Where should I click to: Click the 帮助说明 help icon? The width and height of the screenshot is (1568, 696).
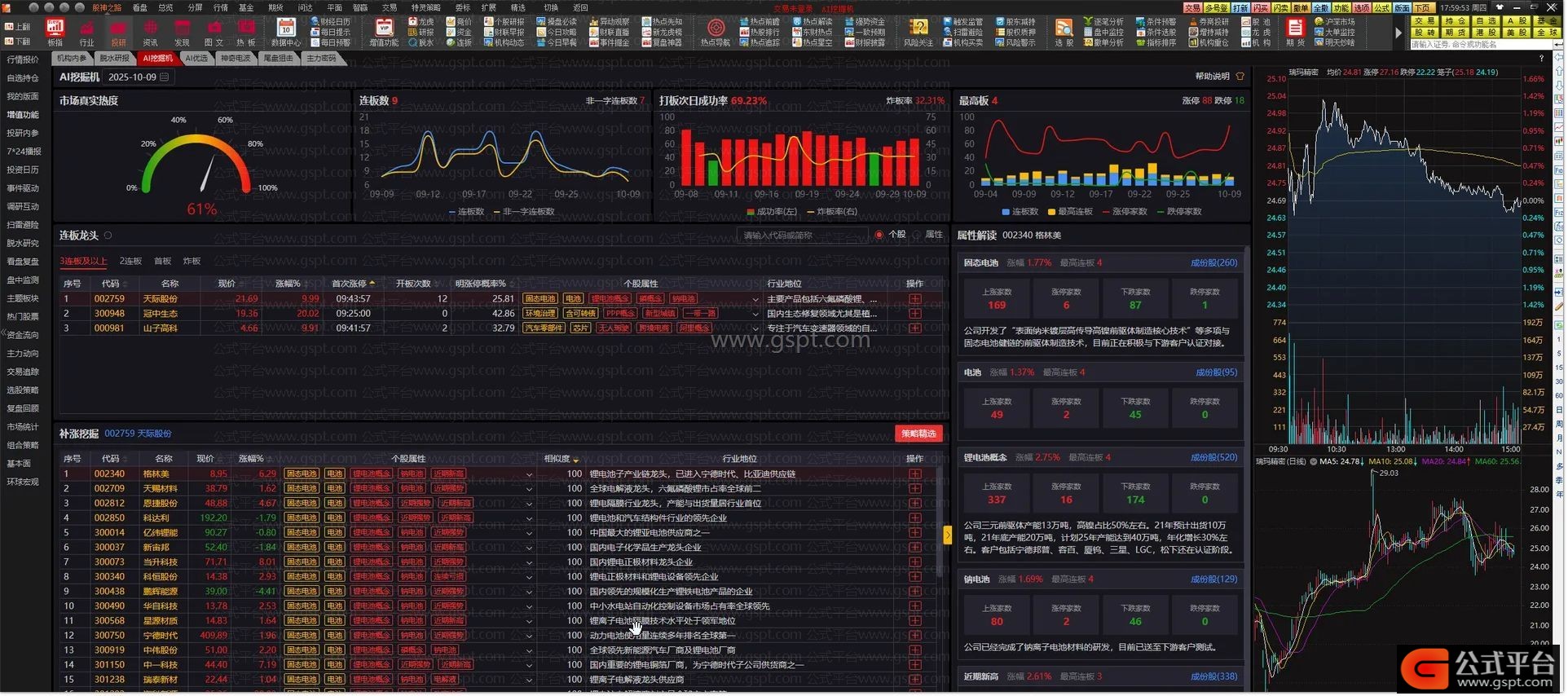point(1240,77)
